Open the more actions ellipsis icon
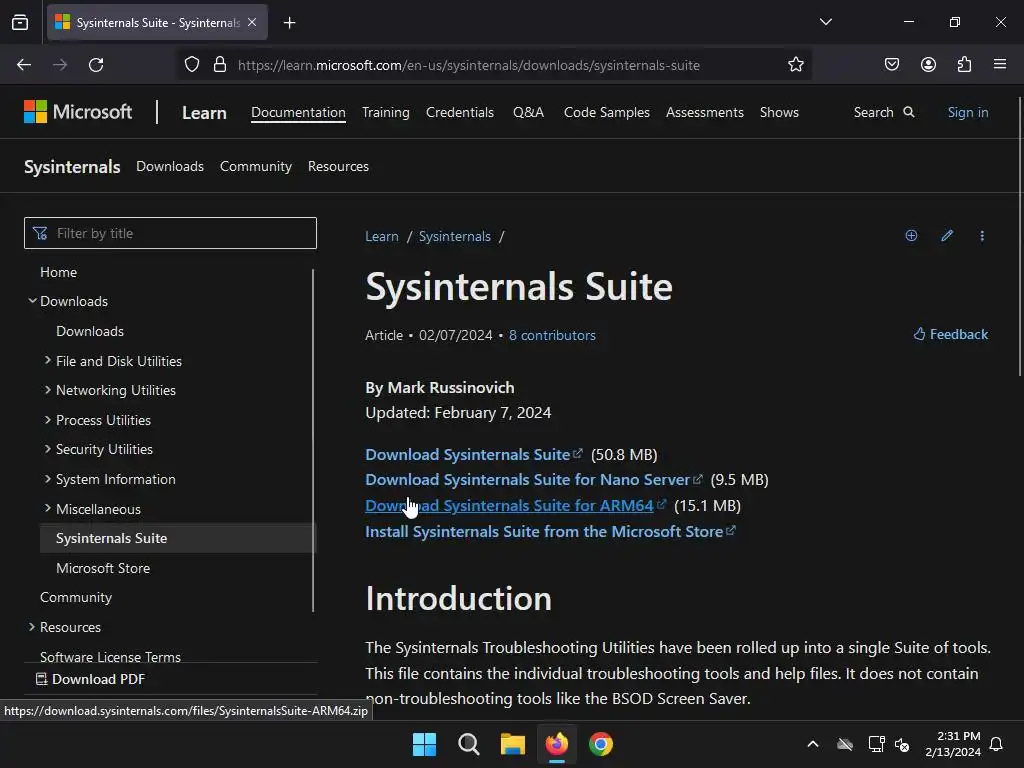1024x768 pixels. (982, 236)
